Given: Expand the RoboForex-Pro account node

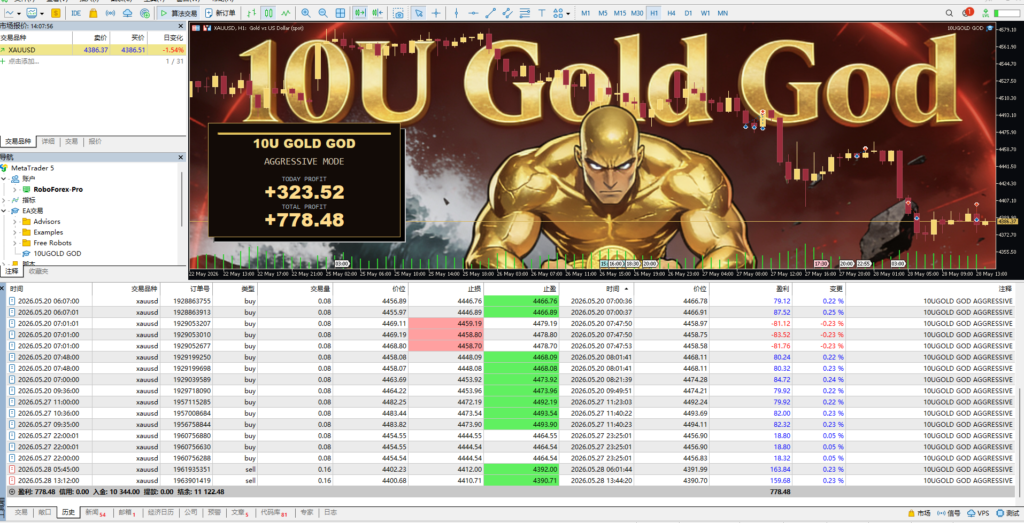Looking at the screenshot, I should click(x=14, y=189).
